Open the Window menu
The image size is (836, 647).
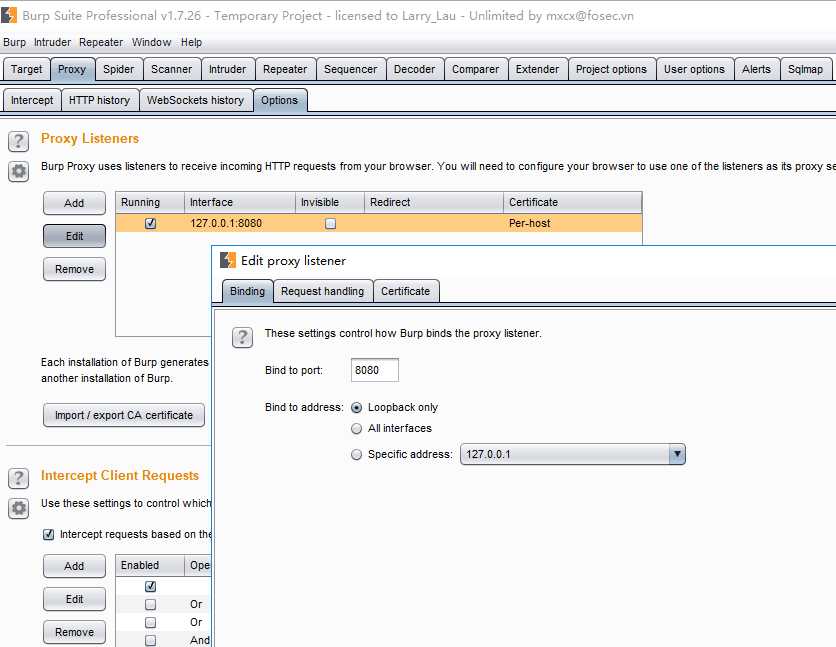click(151, 42)
